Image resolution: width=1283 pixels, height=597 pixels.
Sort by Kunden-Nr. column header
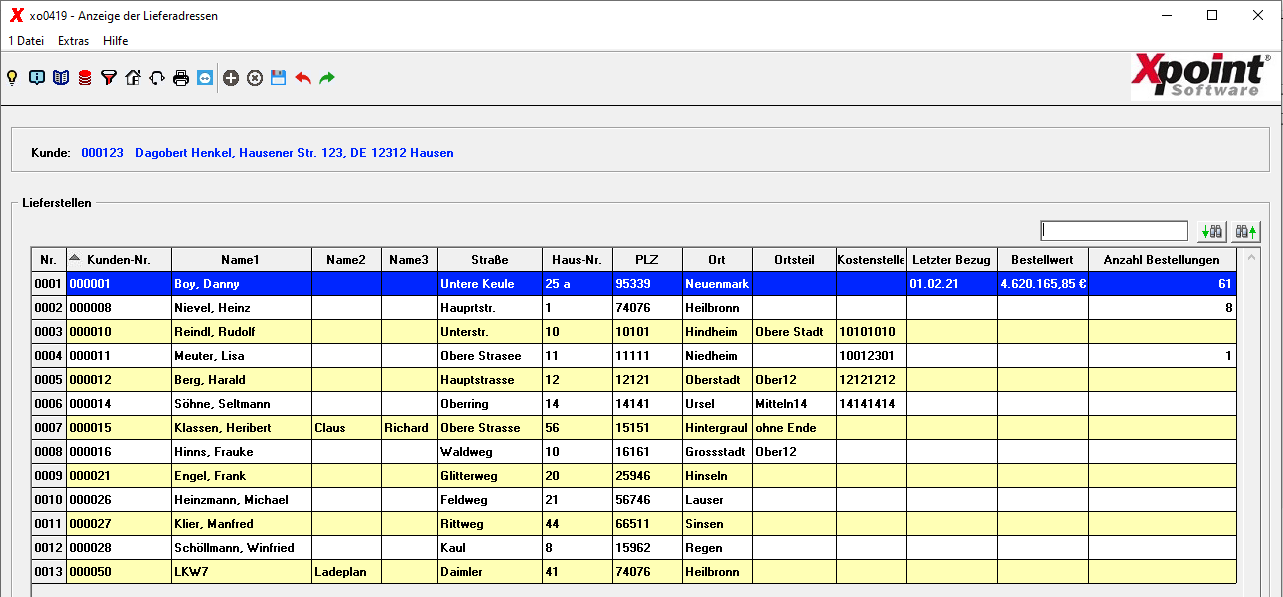(x=119, y=260)
